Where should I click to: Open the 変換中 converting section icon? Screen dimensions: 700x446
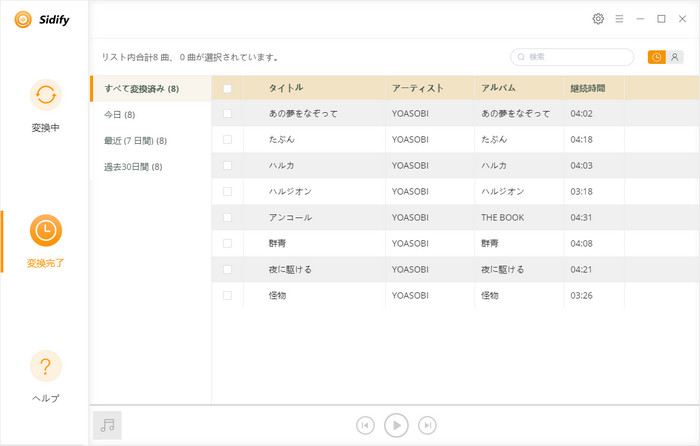point(46,95)
